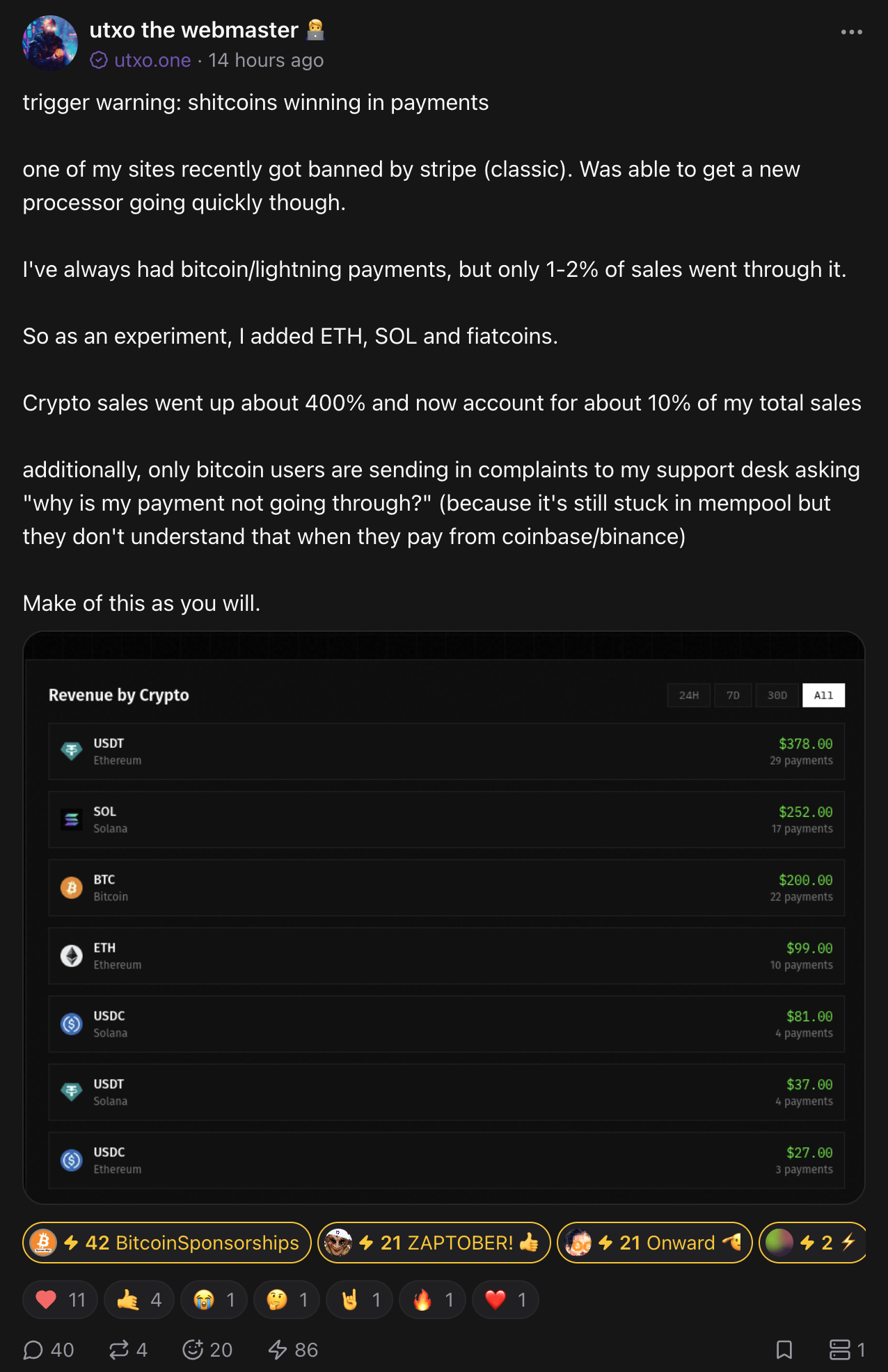Viewport: 888px width, 1372px height.
Task: Click the 42 BitcoinSponsorships zap pill
Action: point(167,1243)
